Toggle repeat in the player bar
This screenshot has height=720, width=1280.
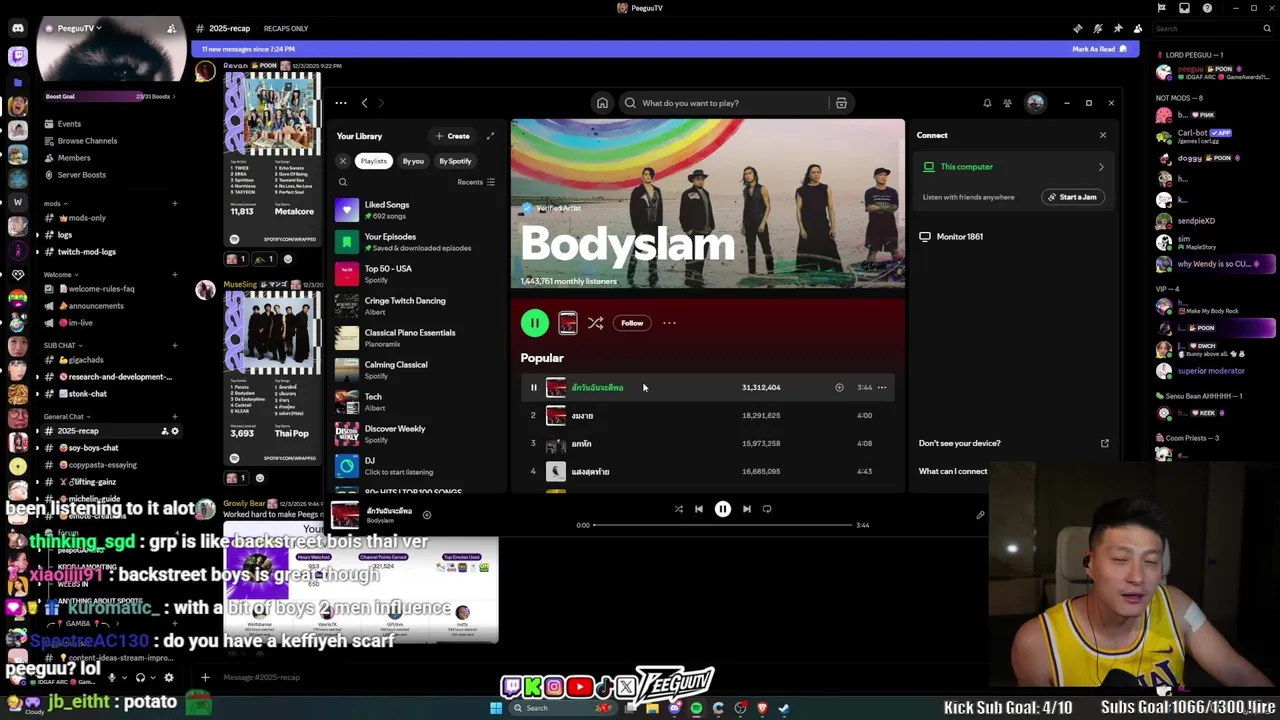[767, 509]
